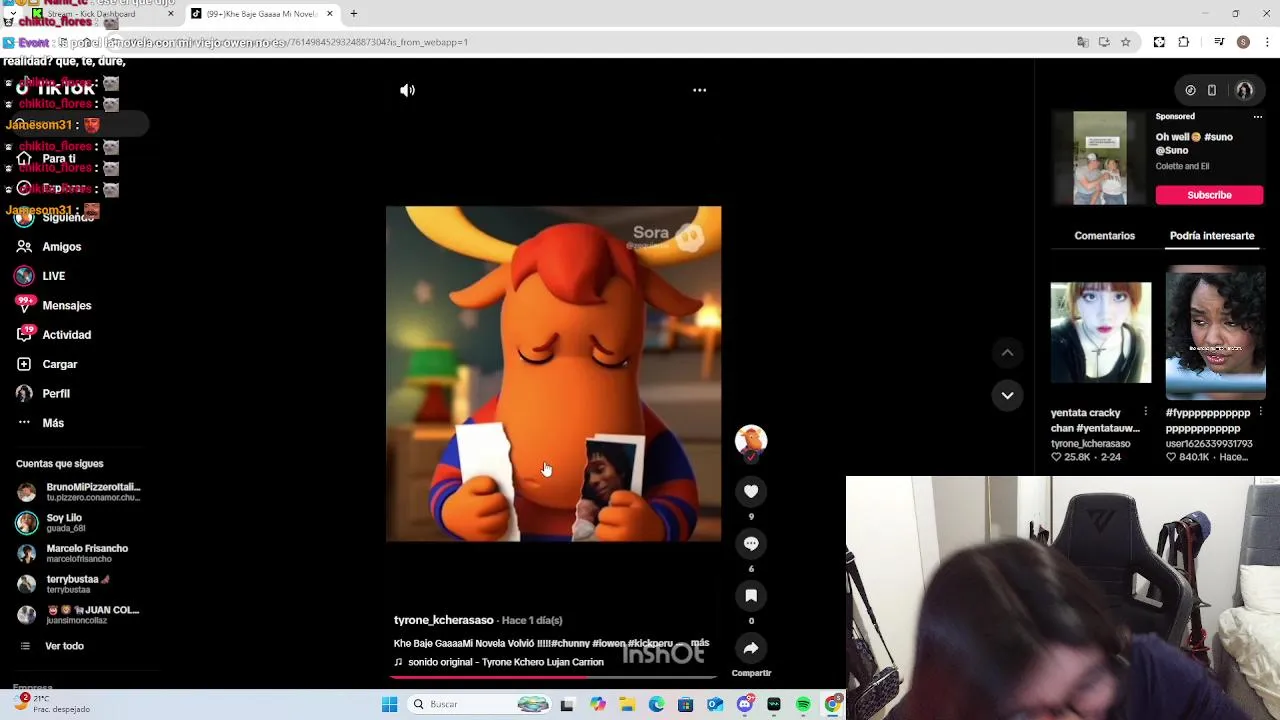Open the BrunoMiPizzeroItali followed account
The image size is (1280, 720).
[79, 492]
